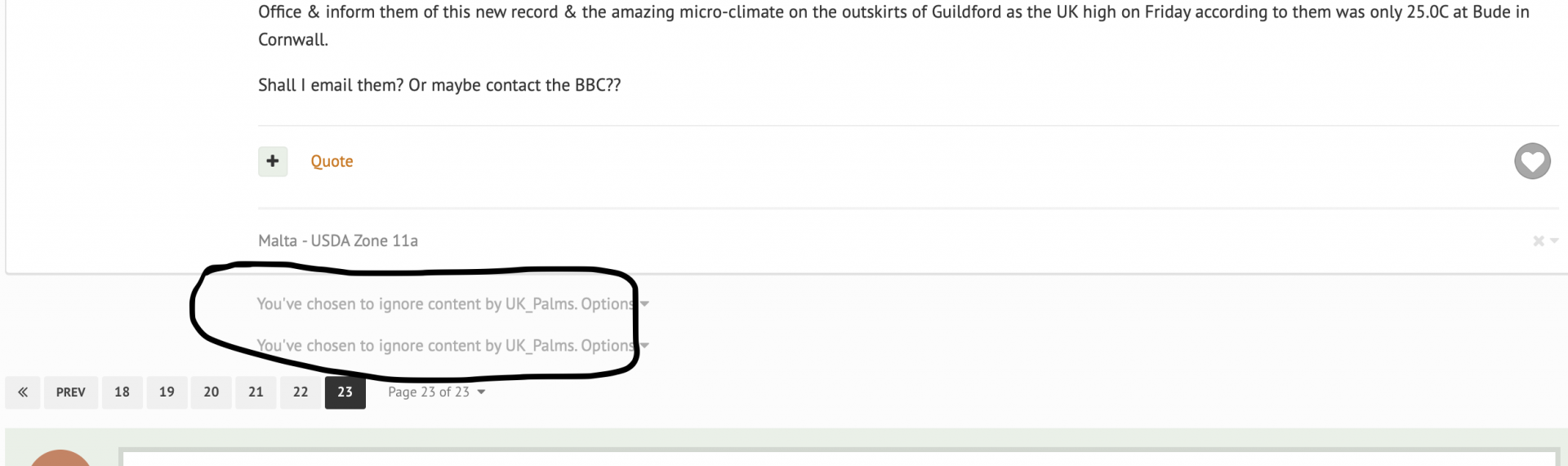Open page 21
This screenshot has height=466, width=1568.
click(x=256, y=392)
